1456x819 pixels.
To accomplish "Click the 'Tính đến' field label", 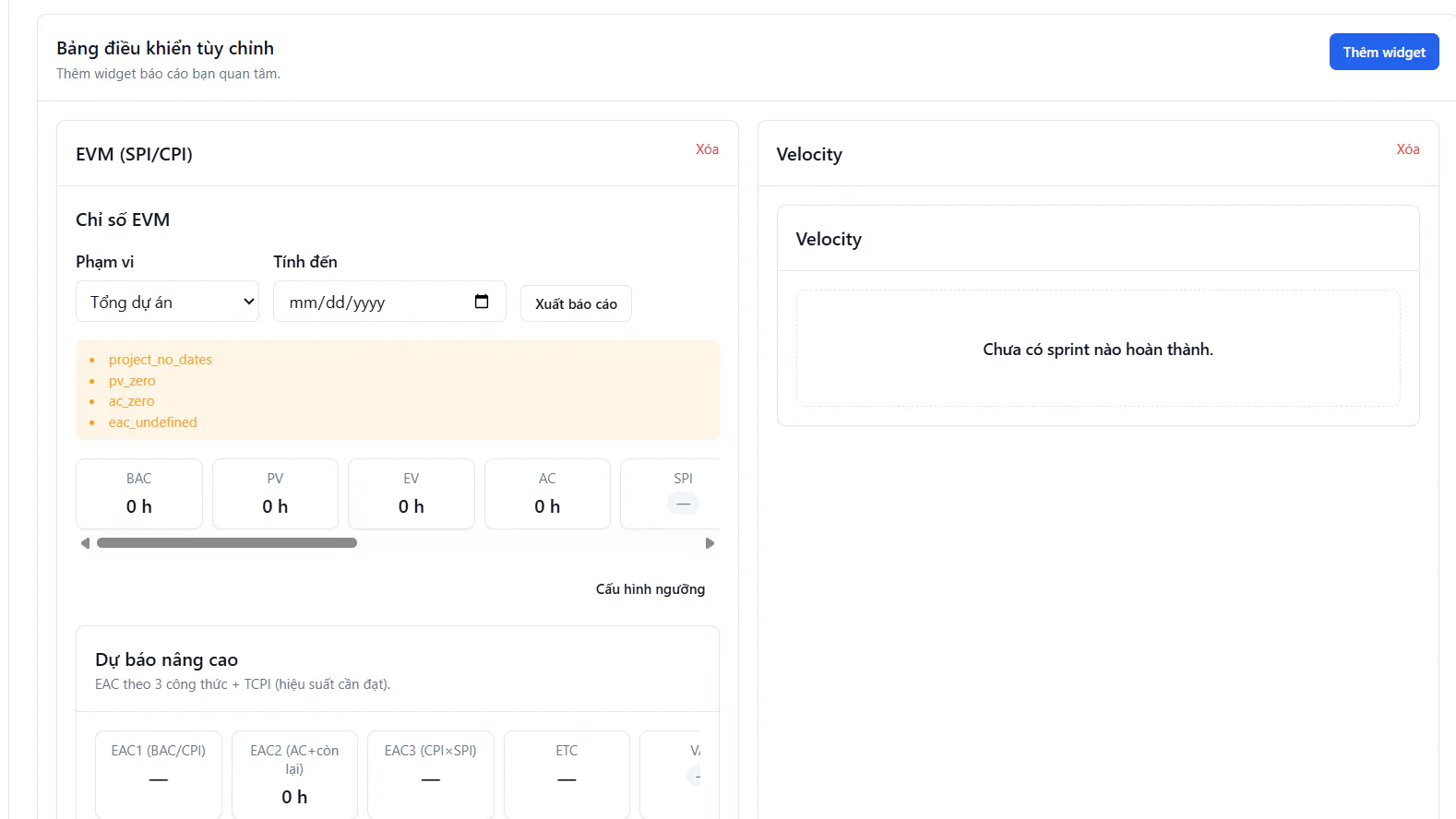I will [x=305, y=262].
